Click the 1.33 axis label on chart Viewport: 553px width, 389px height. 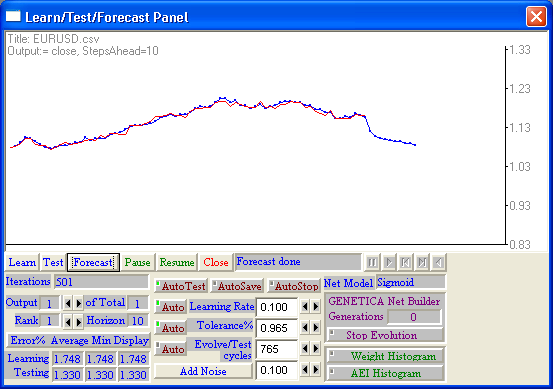coord(520,50)
